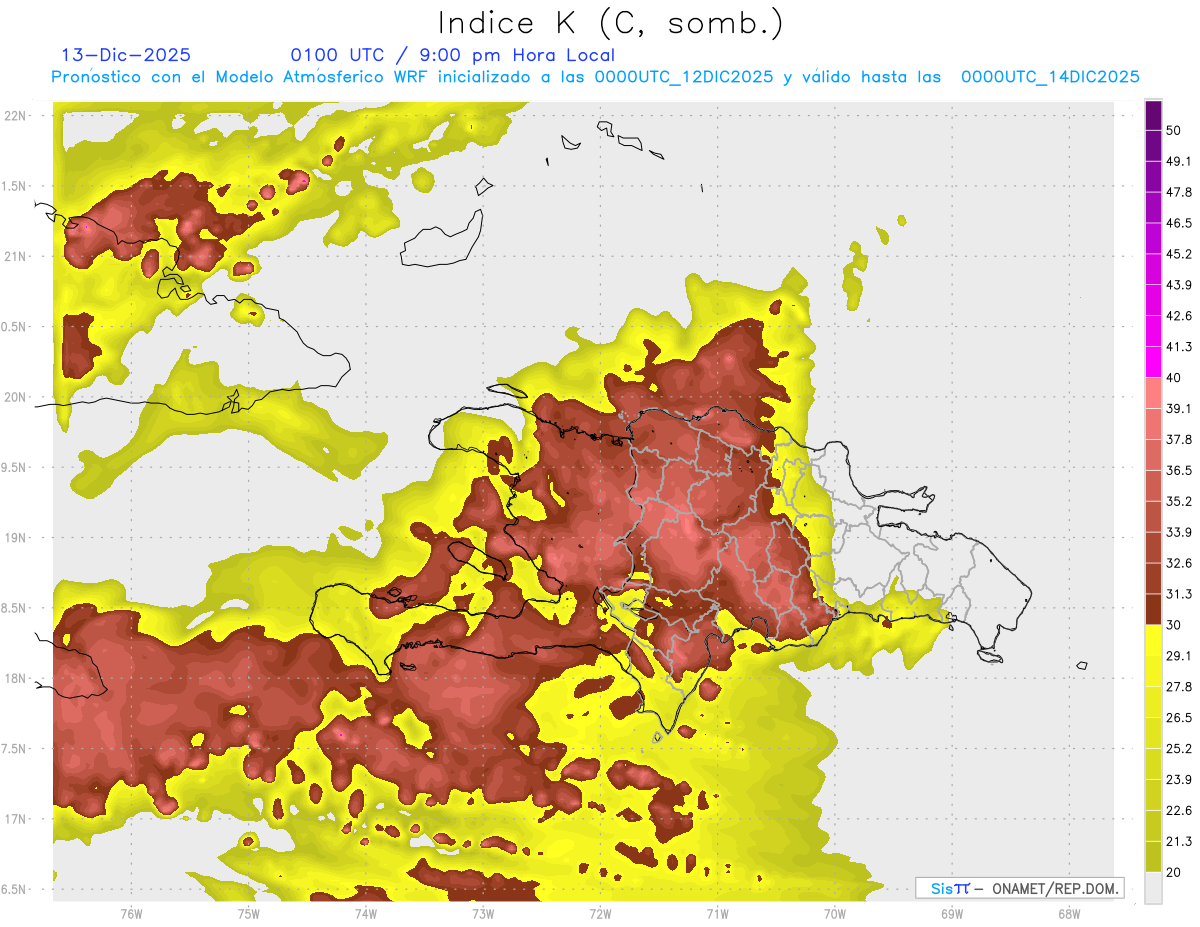The width and height of the screenshot is (1200, 927).
Task: Click the '26.5' colorbar value
Action: click(x=1179, y=718)
